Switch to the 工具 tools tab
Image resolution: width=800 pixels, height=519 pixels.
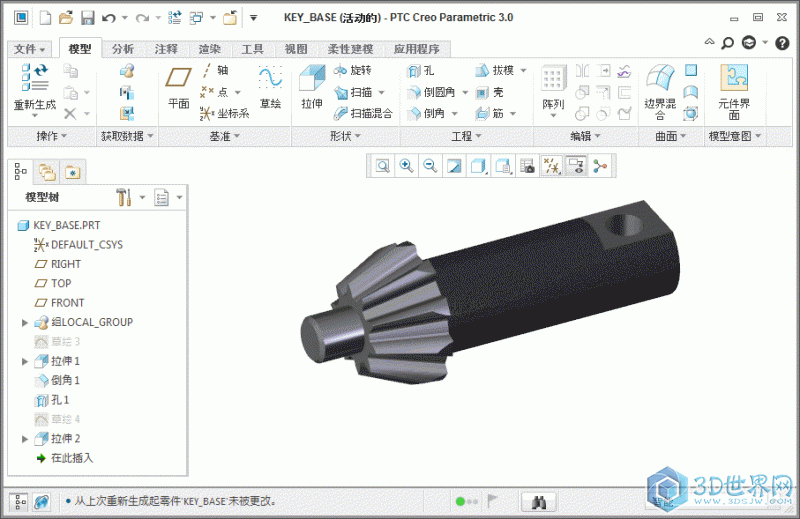253,49
